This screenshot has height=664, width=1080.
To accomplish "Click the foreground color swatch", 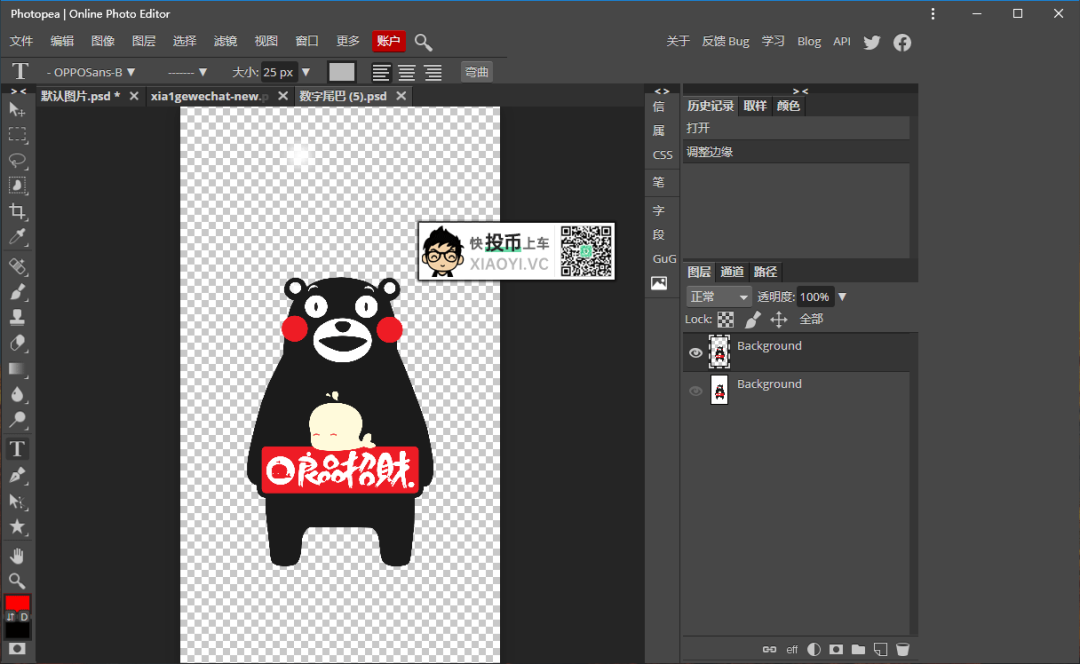I will point(14,603).
